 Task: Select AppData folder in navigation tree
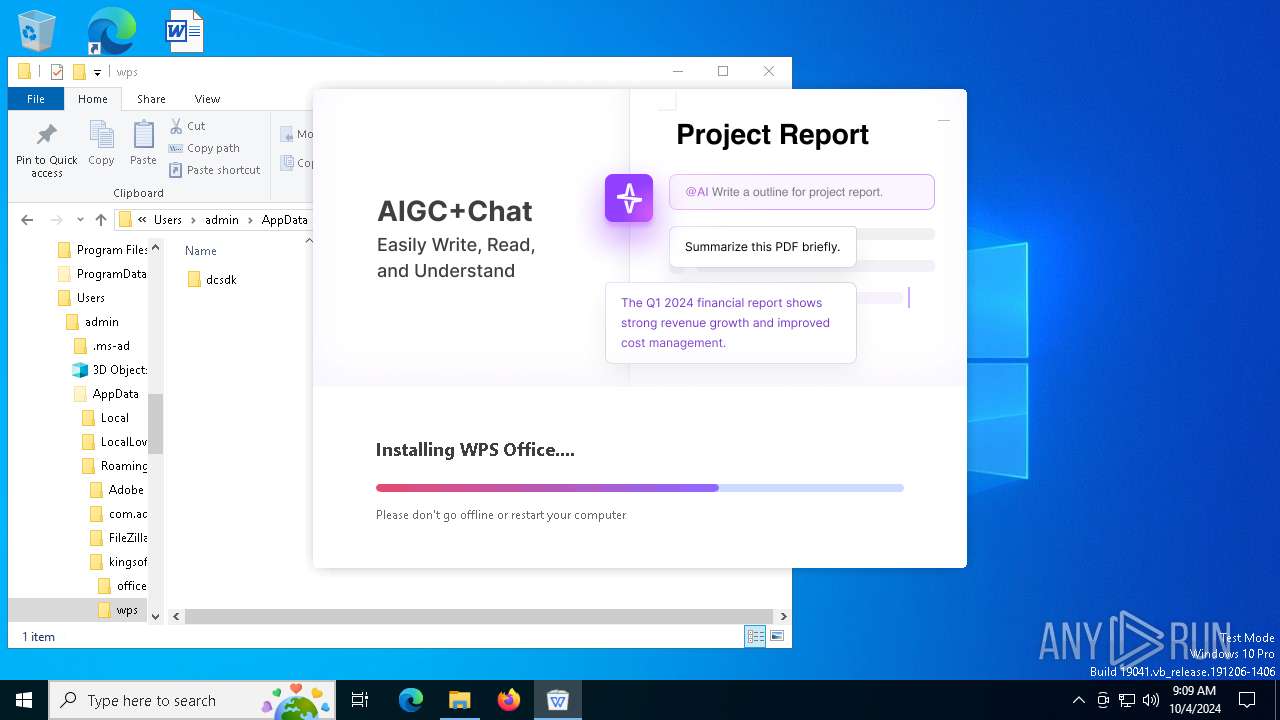(106, 394)
